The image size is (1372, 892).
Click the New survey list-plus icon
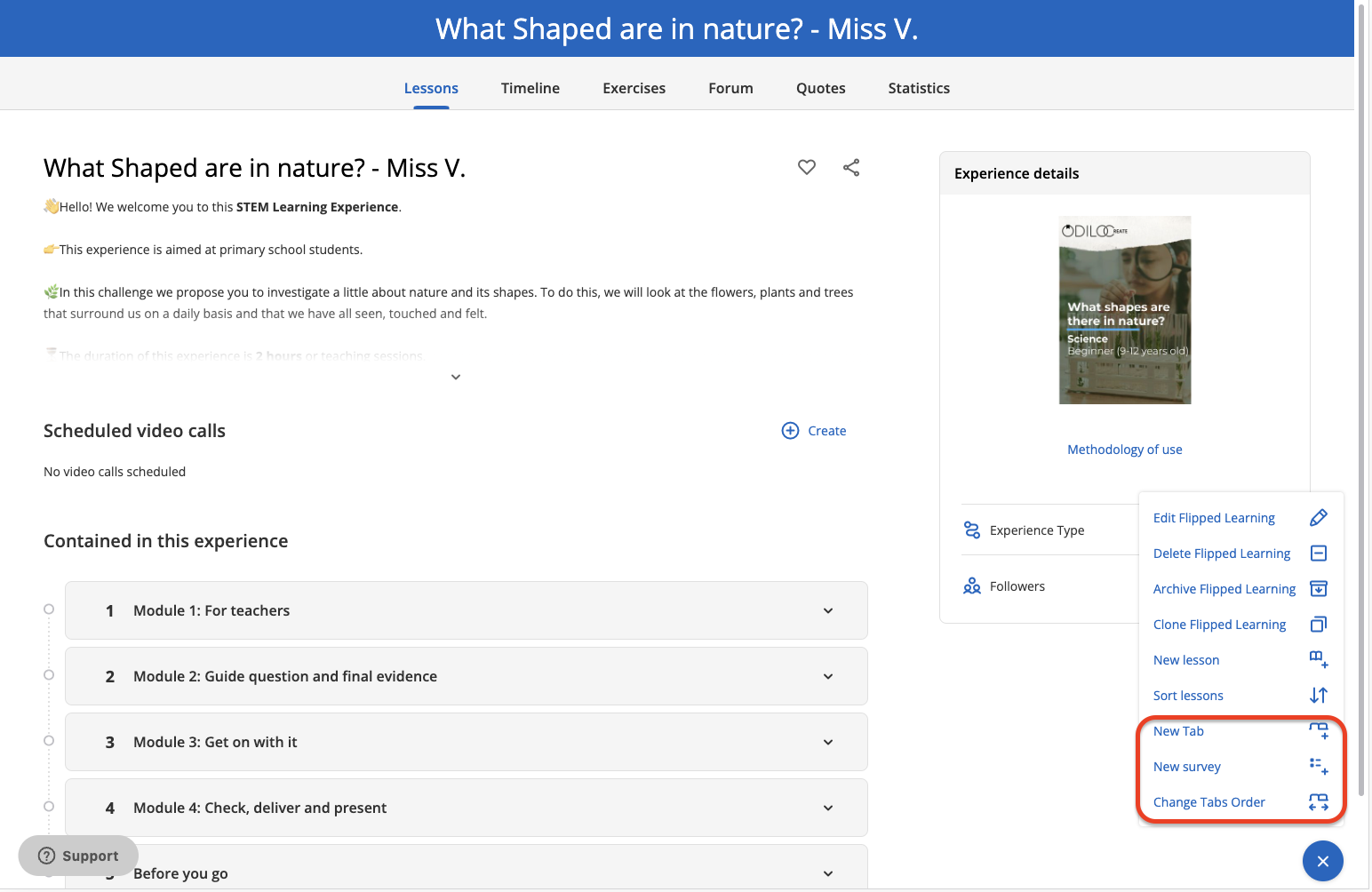[1319, 766]
